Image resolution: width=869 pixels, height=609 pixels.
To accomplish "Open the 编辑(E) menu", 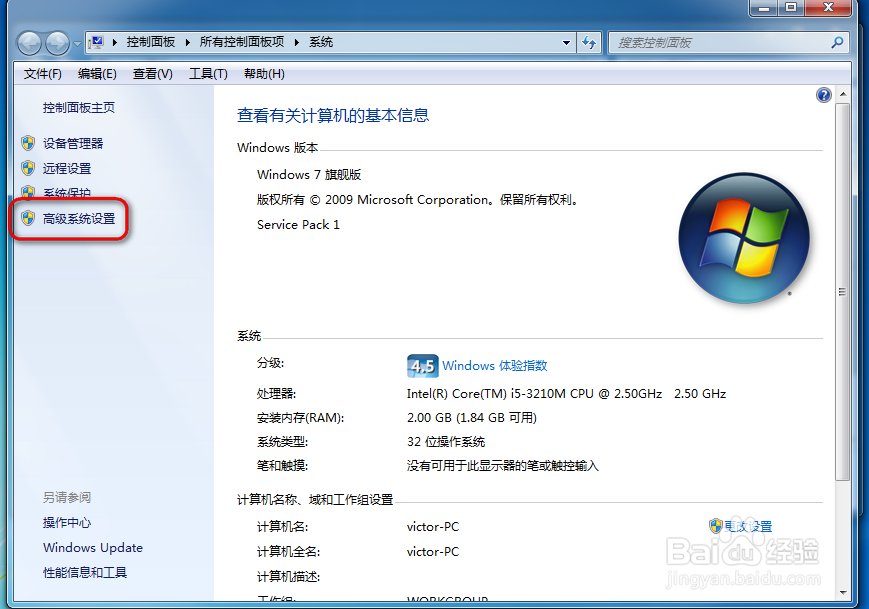I will pyautogui.click(x=97, y=74).
